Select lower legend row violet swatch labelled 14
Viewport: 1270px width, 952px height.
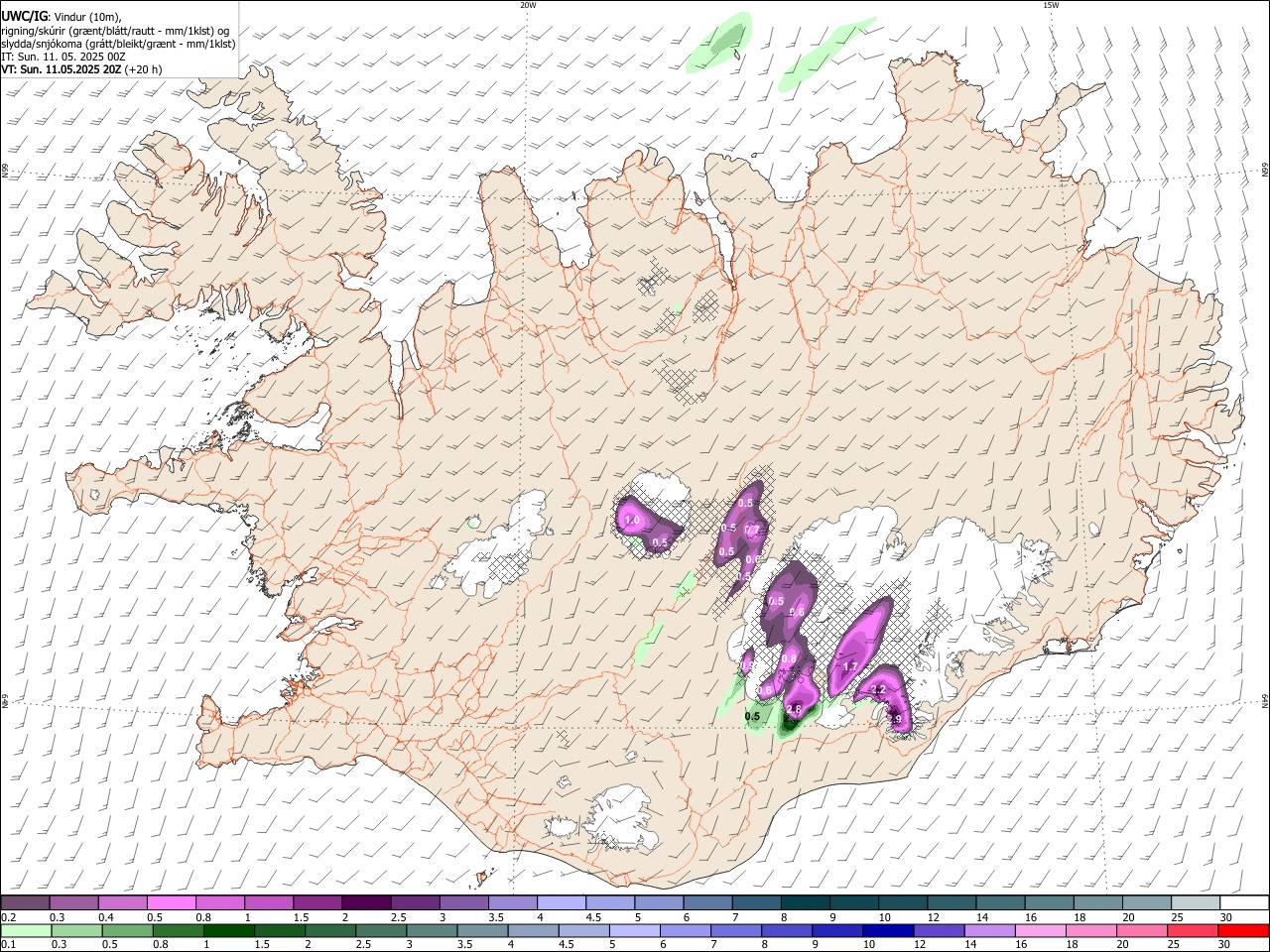tap(990, 930)
